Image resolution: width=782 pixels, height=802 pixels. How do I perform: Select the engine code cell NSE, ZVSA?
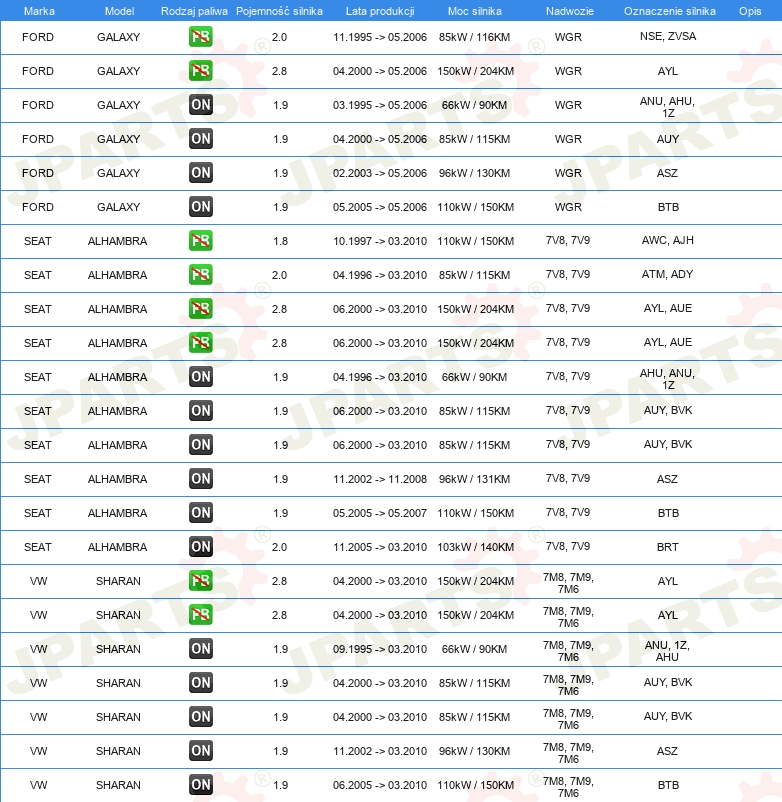click(668, 36)
